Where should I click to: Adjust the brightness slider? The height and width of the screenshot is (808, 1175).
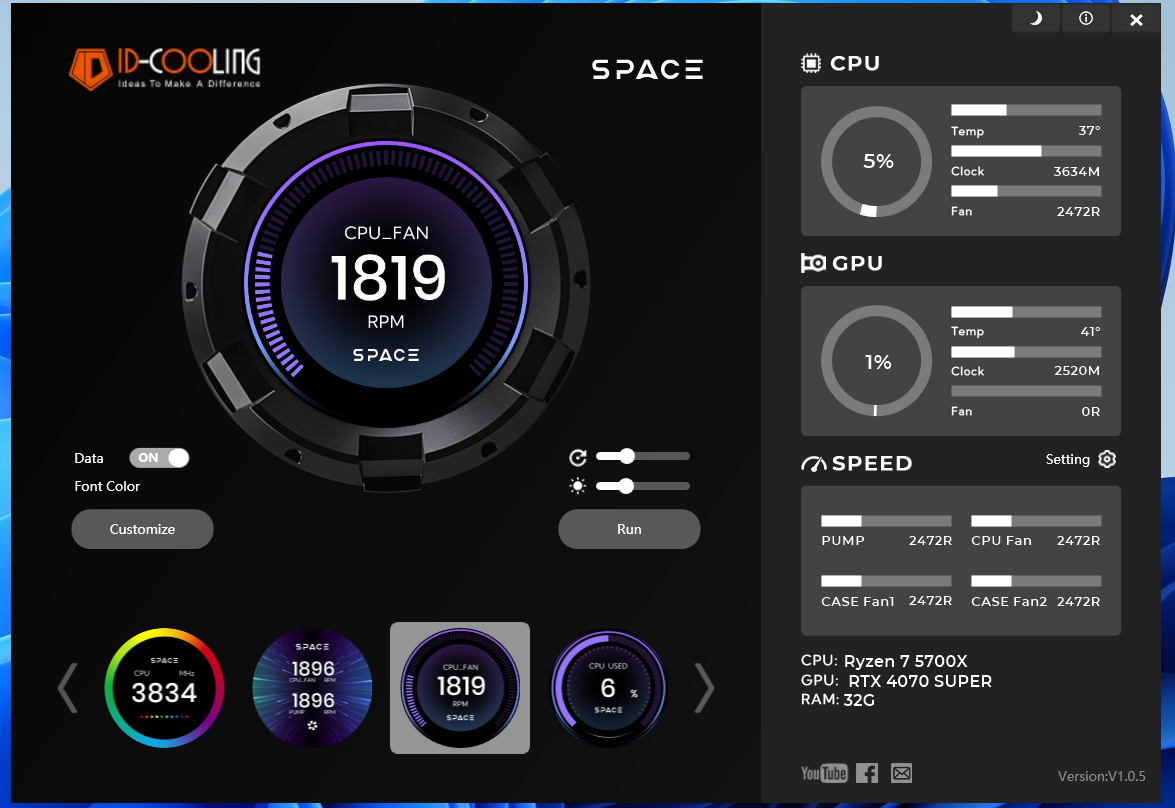pos(643,486)
